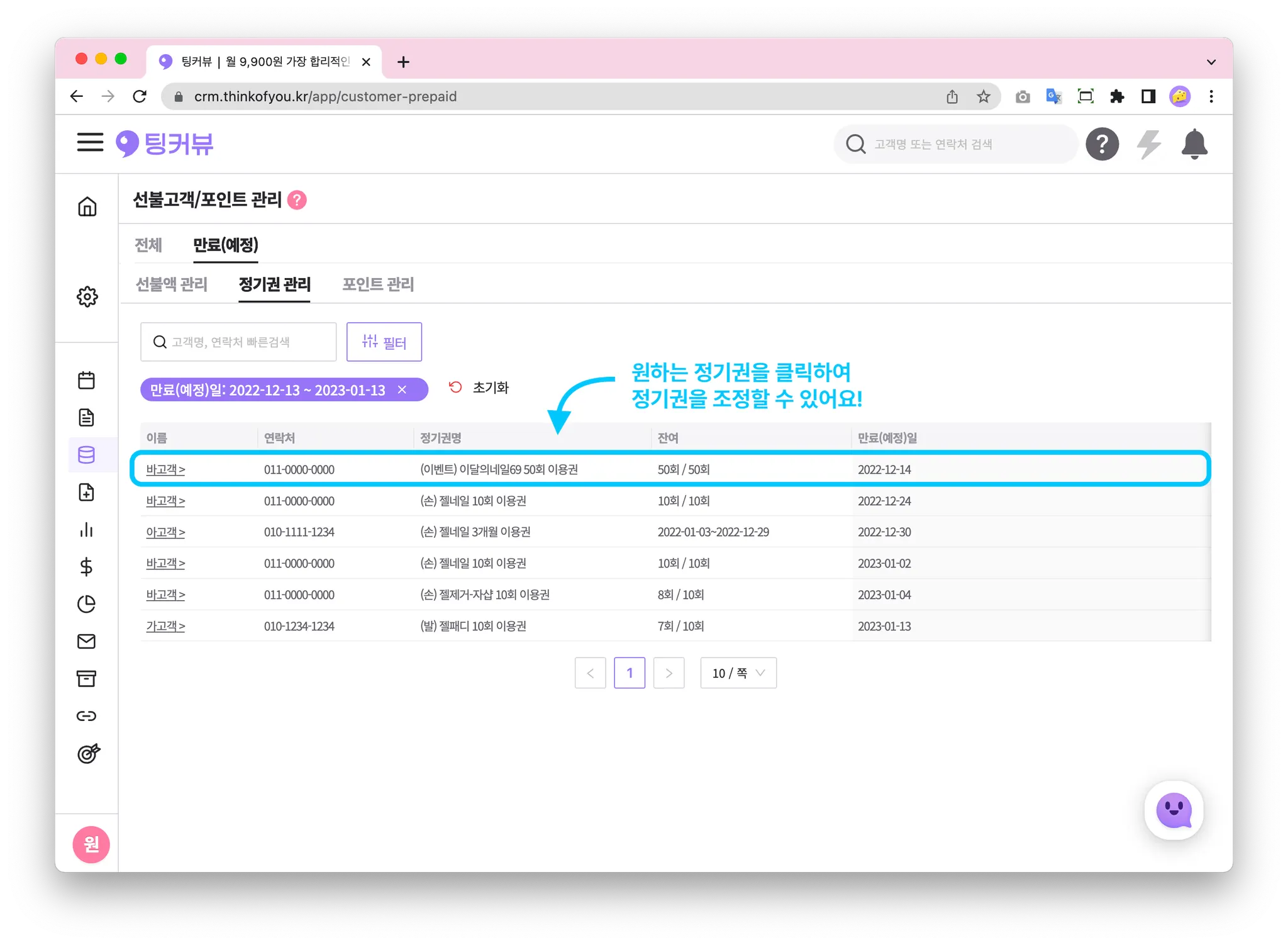Open the hamburger menu
Viewport: 1288px width, 945px height.
tap(90, 143)
